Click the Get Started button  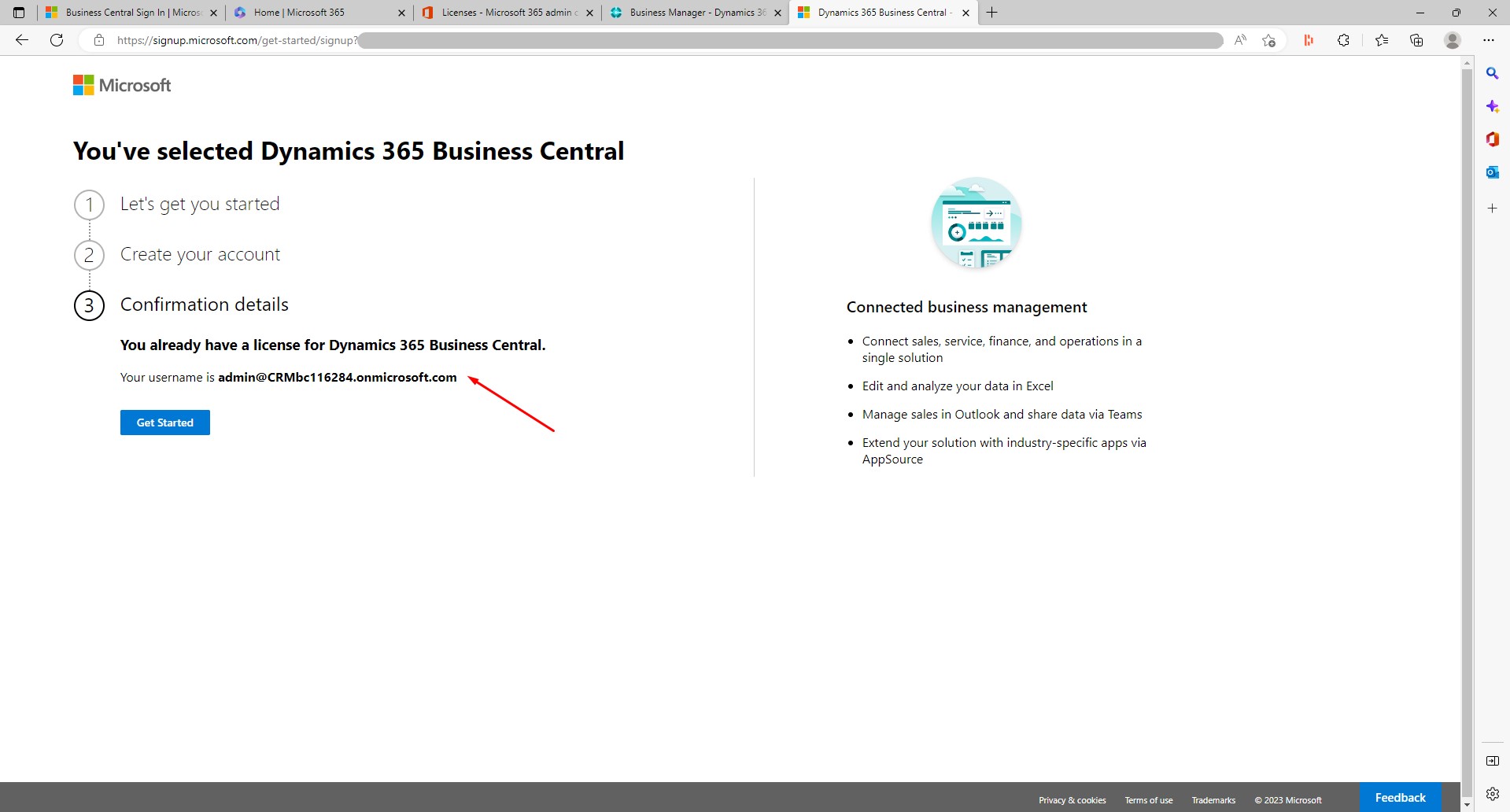click(165, 423)
